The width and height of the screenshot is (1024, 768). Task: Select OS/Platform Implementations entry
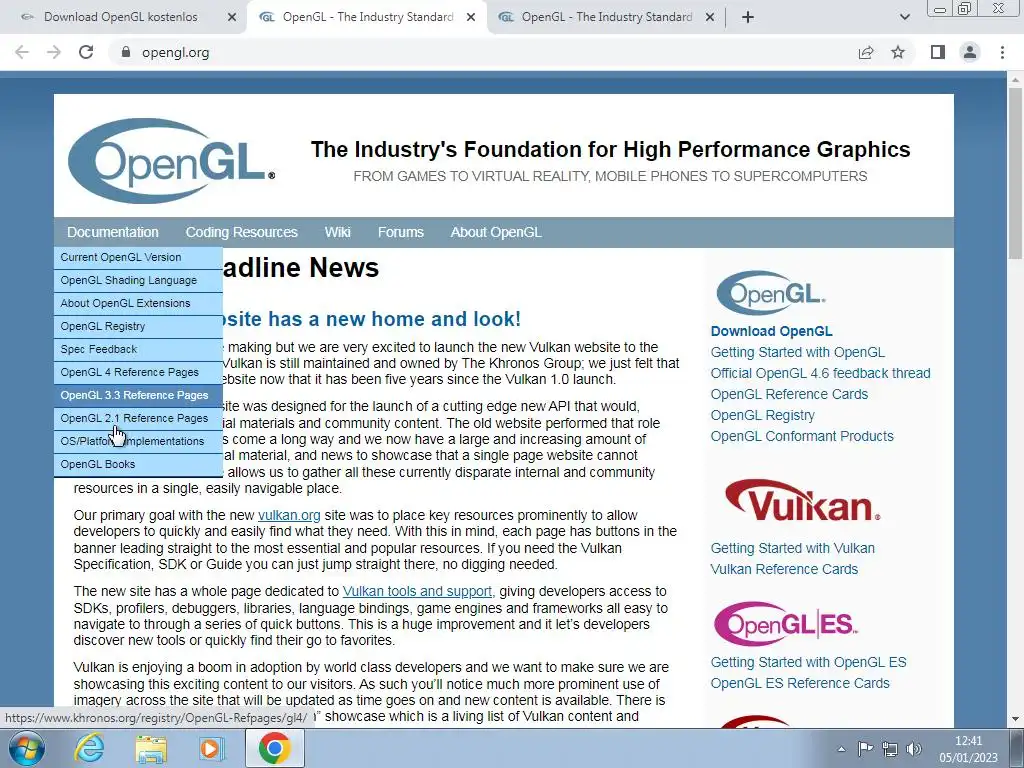pos(138,441)
